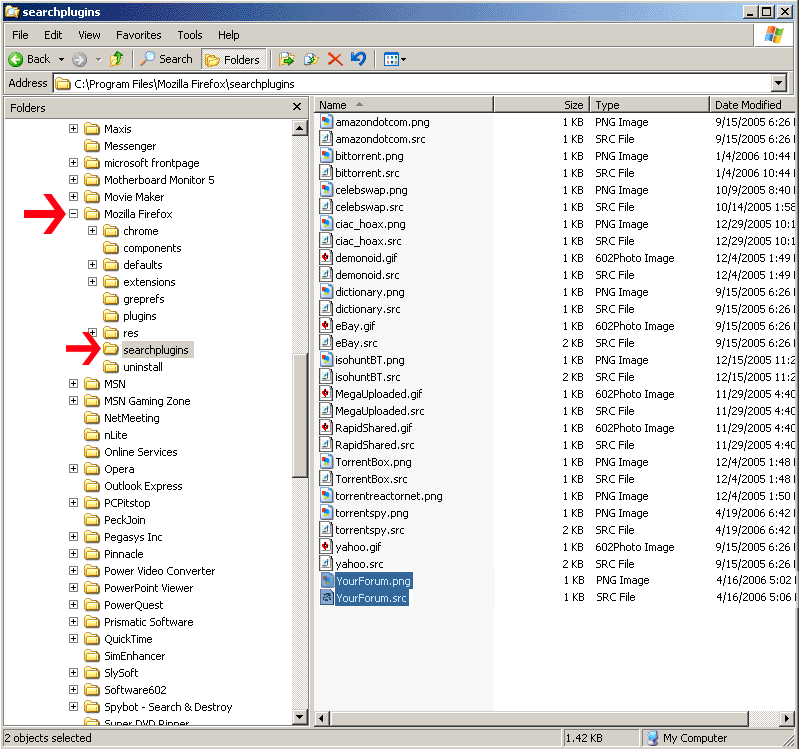Open the Back history dropdown arrow
799x749 pixels.
point(61,60)
